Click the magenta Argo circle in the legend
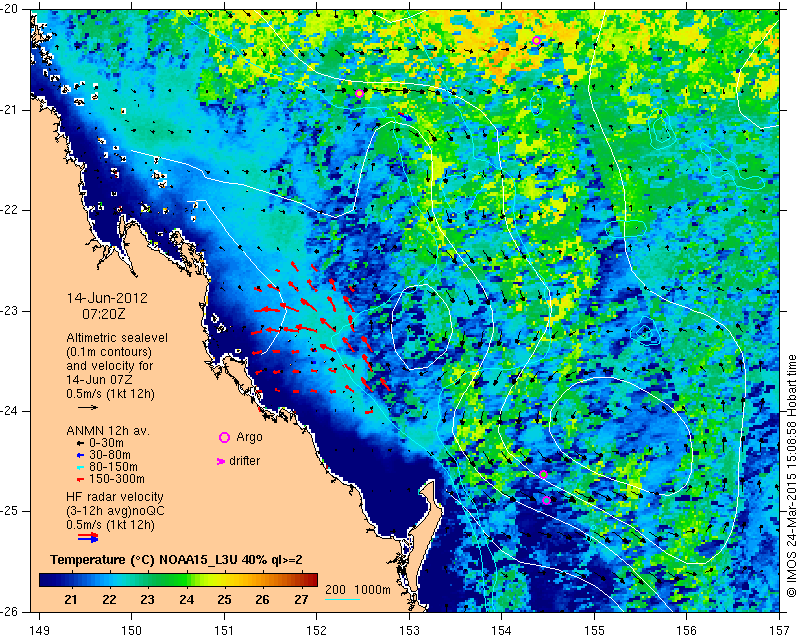Screen dimensions: 800x640 click(x=224, y=437)
